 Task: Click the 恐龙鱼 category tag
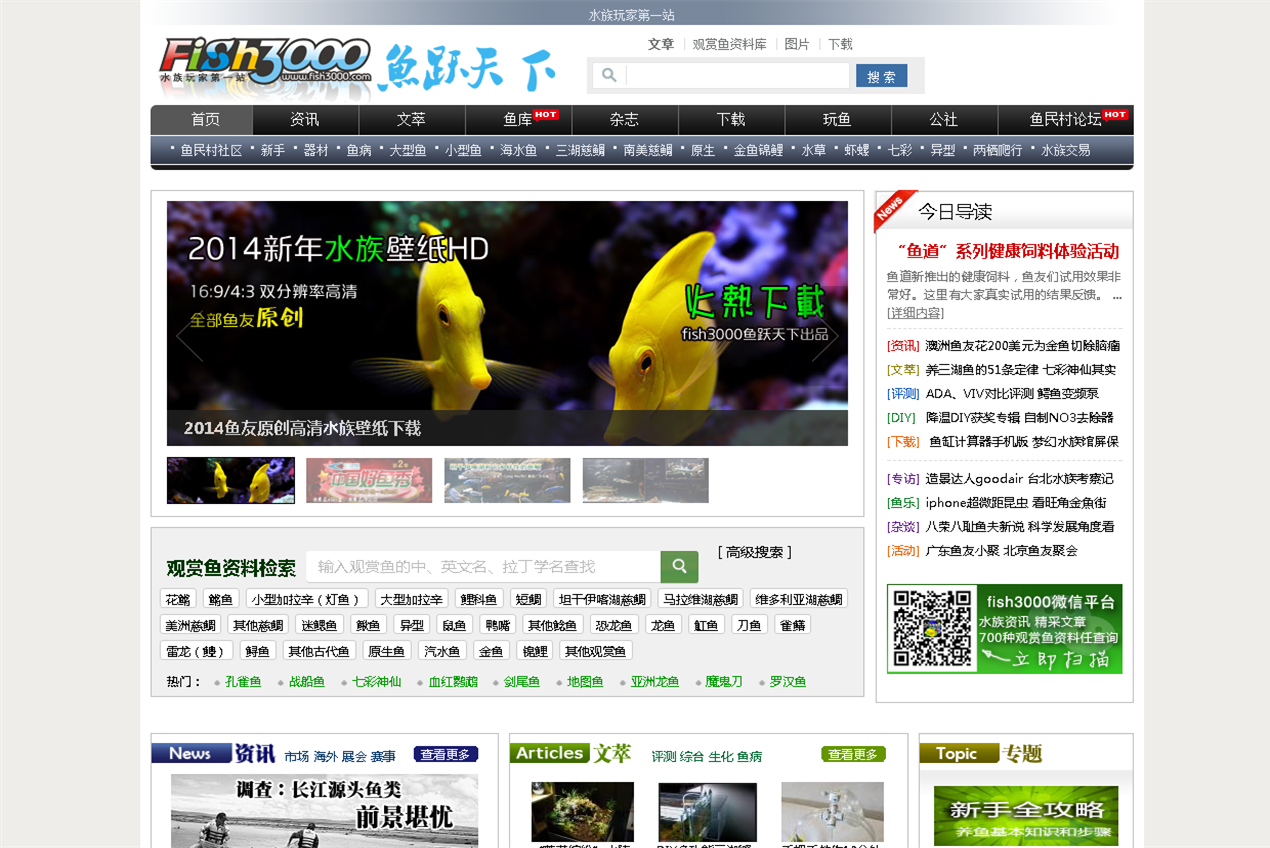[x=613, y=625]
